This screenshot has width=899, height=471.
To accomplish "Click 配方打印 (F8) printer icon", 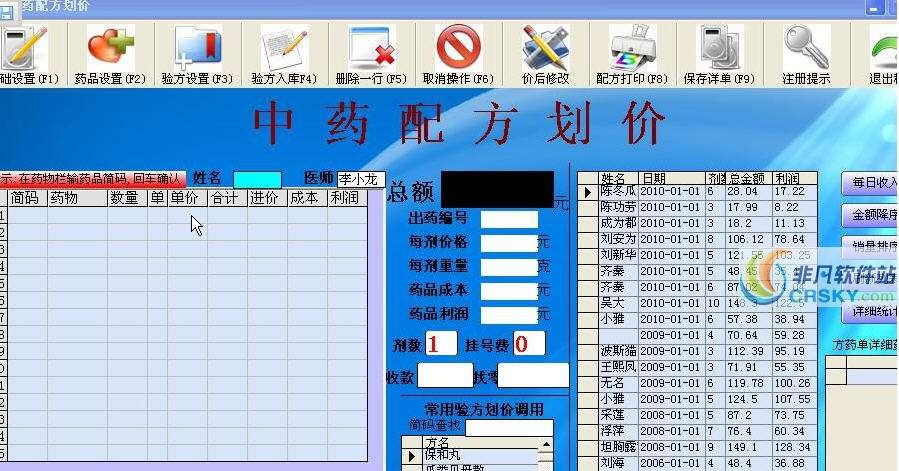I will 632,47.
